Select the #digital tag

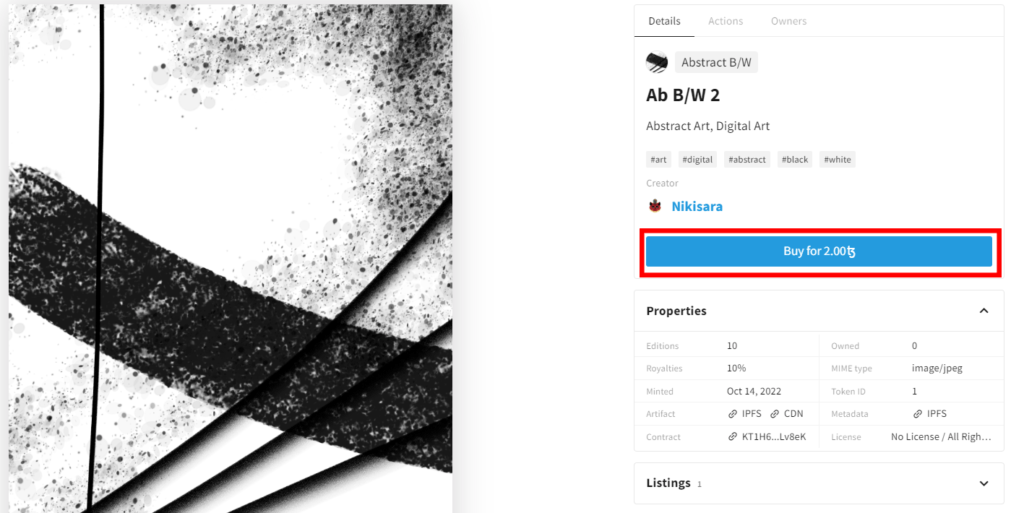pos(697,159)
